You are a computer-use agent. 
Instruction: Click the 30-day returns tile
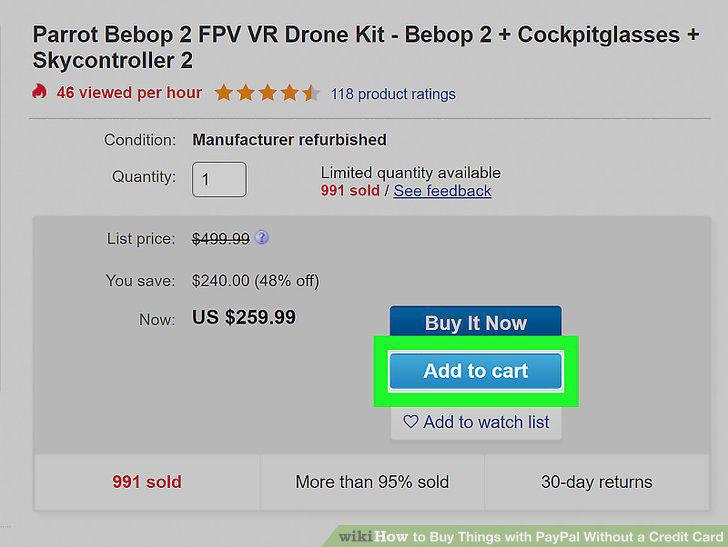597,482
